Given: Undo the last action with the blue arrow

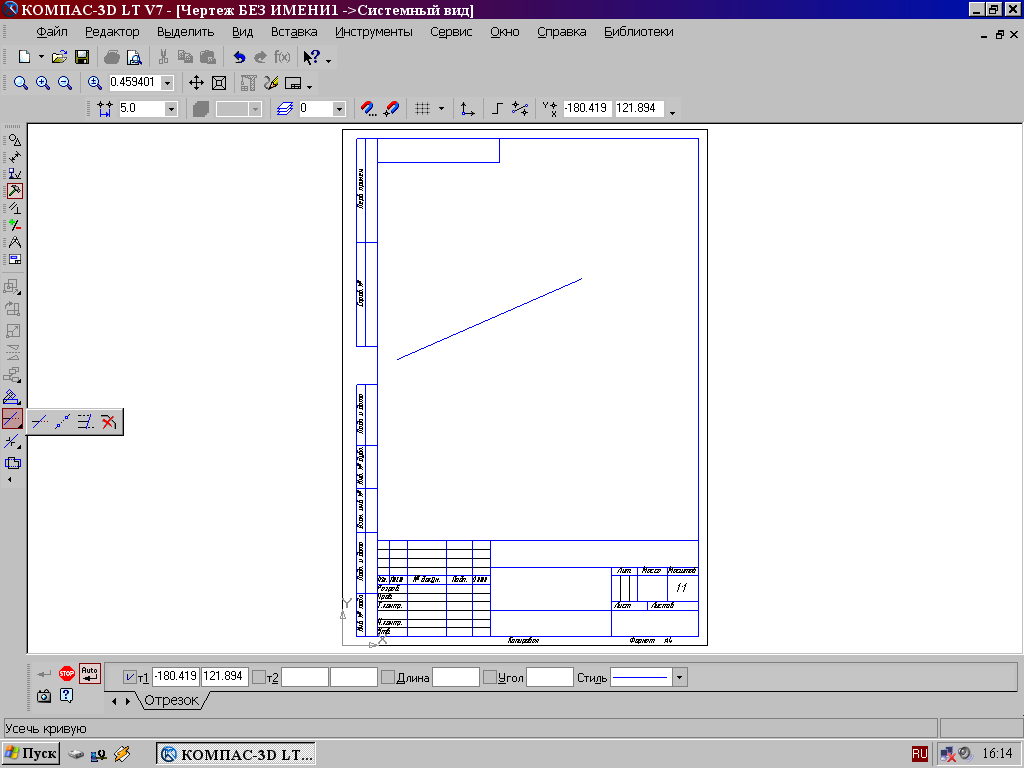Looking at the screenshot, I should click(x=239, y=57).
